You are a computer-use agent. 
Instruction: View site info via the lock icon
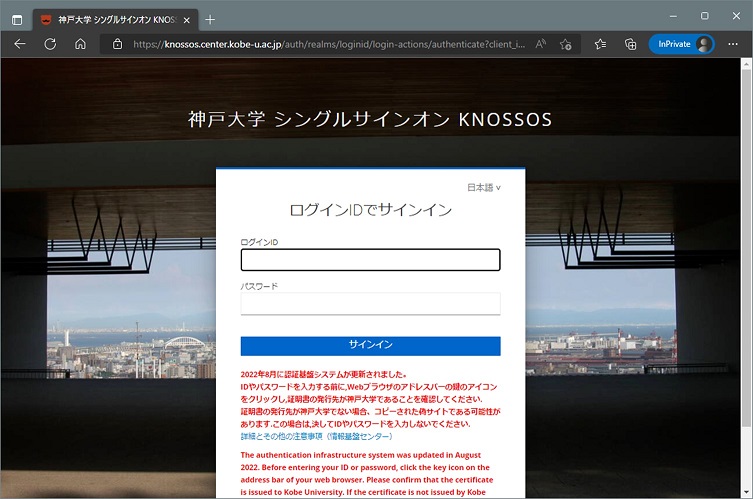(x=117, y=44)
